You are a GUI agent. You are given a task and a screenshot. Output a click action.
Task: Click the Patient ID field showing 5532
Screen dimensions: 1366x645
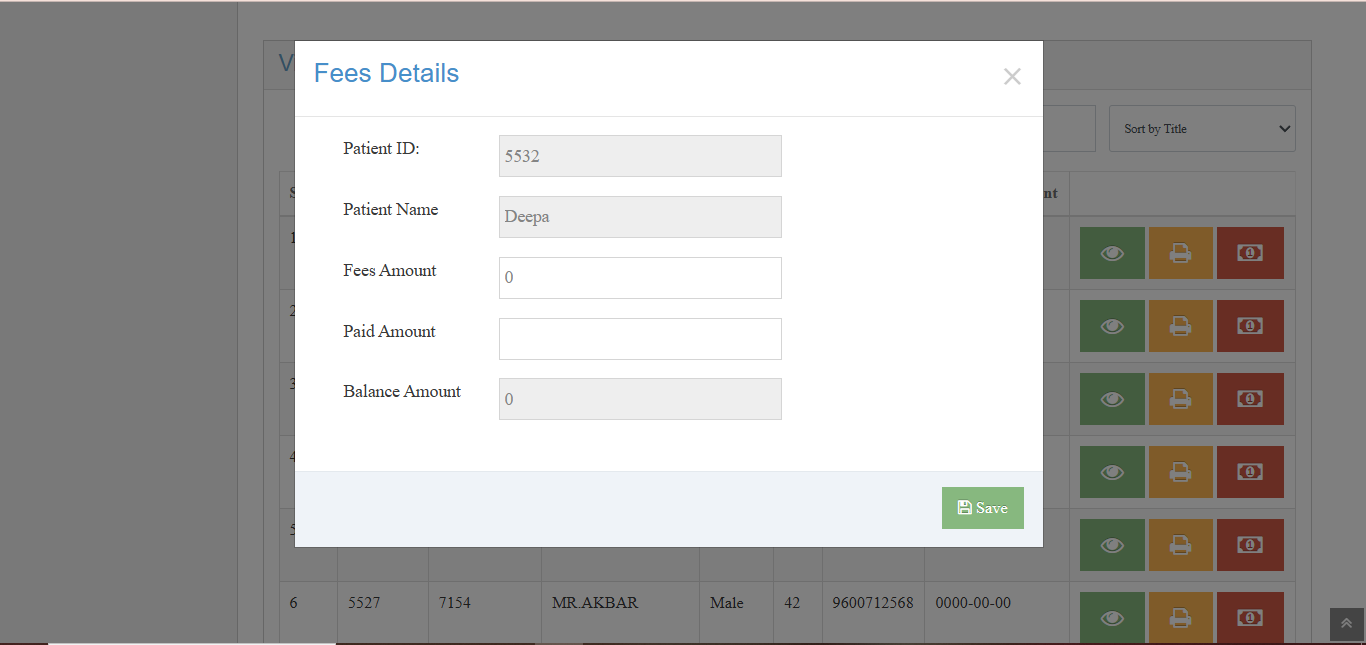coord(640,156)
